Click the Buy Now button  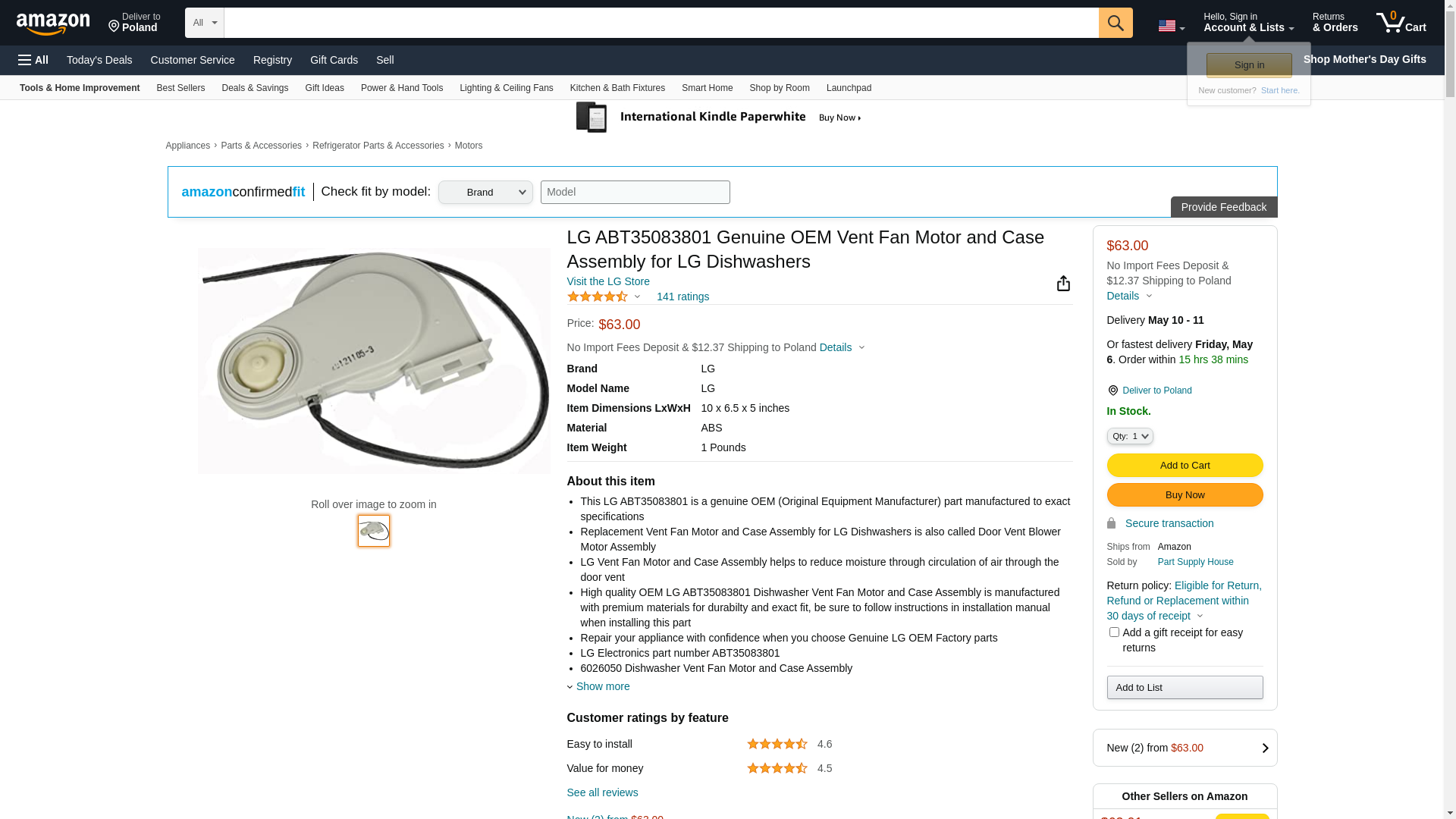[x=1185, y=495]
